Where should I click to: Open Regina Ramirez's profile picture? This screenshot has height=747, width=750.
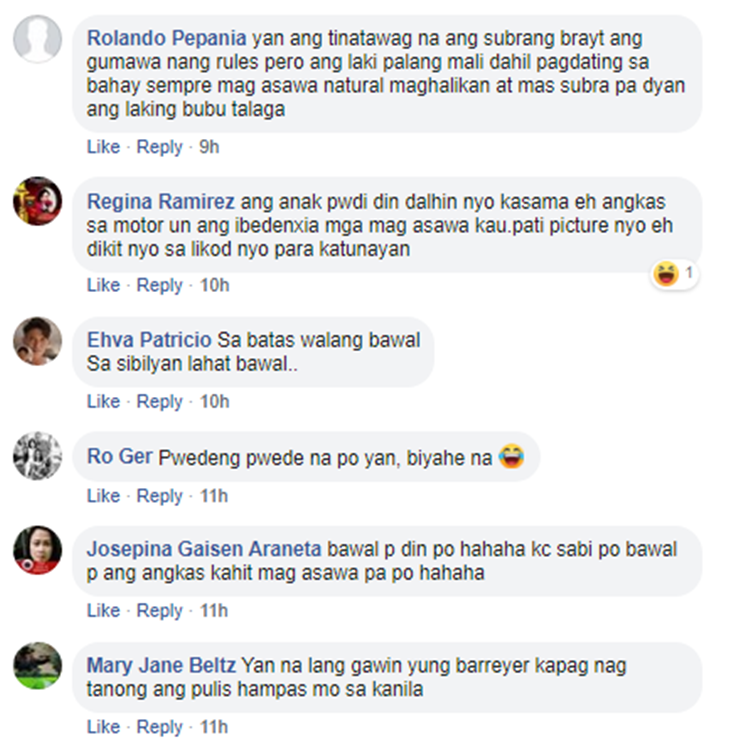click(x=37, y=201)
